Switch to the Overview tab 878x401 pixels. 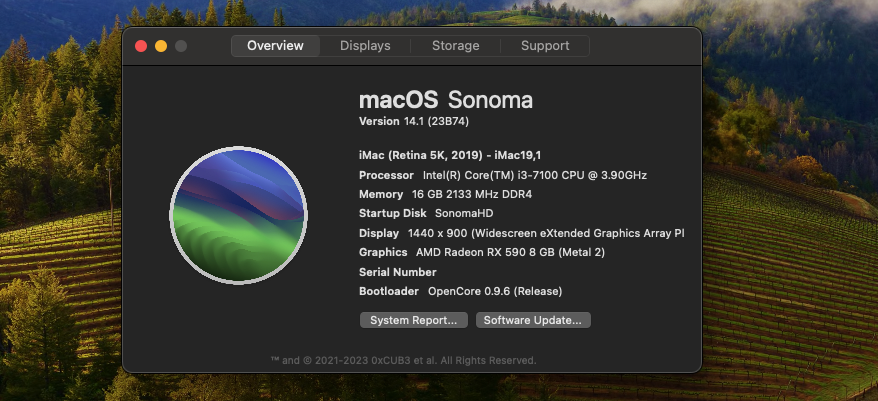tap(276, 46)
